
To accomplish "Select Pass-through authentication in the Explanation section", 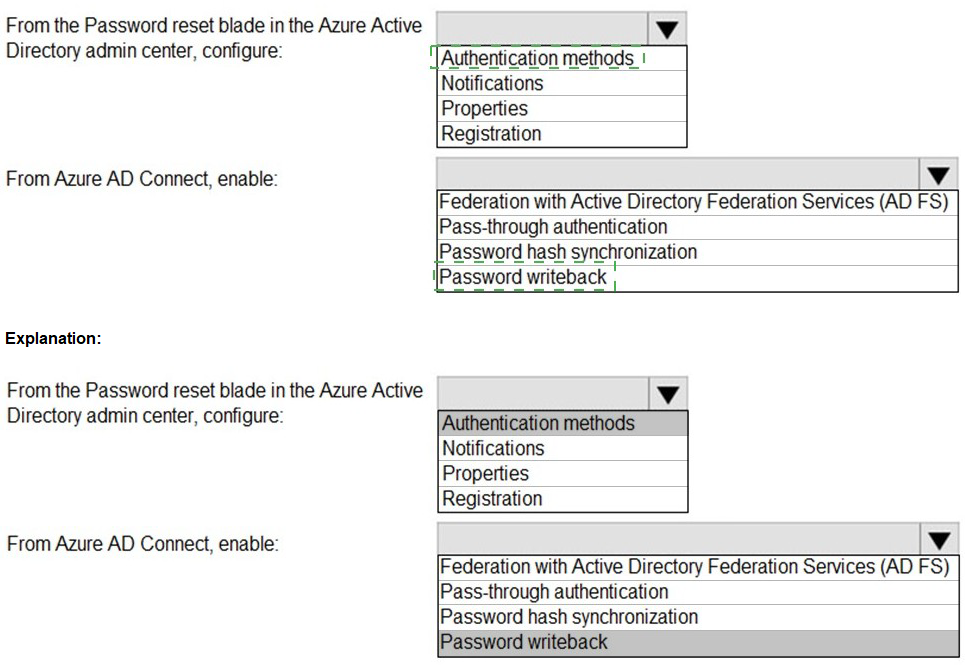I will [554, 592].
